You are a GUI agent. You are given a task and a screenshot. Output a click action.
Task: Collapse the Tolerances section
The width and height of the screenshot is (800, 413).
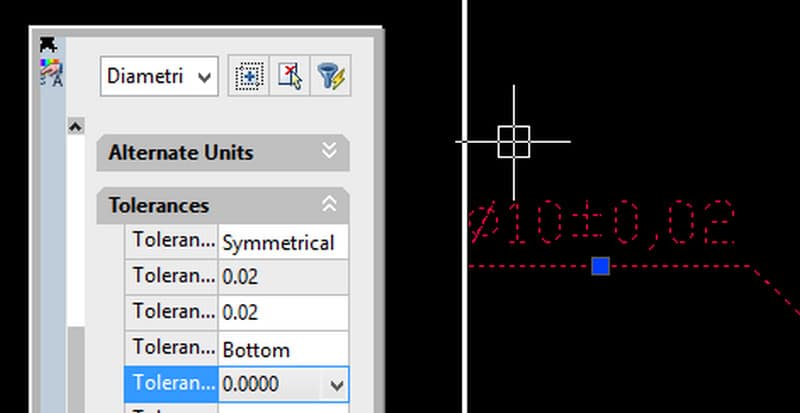(x=329, y=205)
